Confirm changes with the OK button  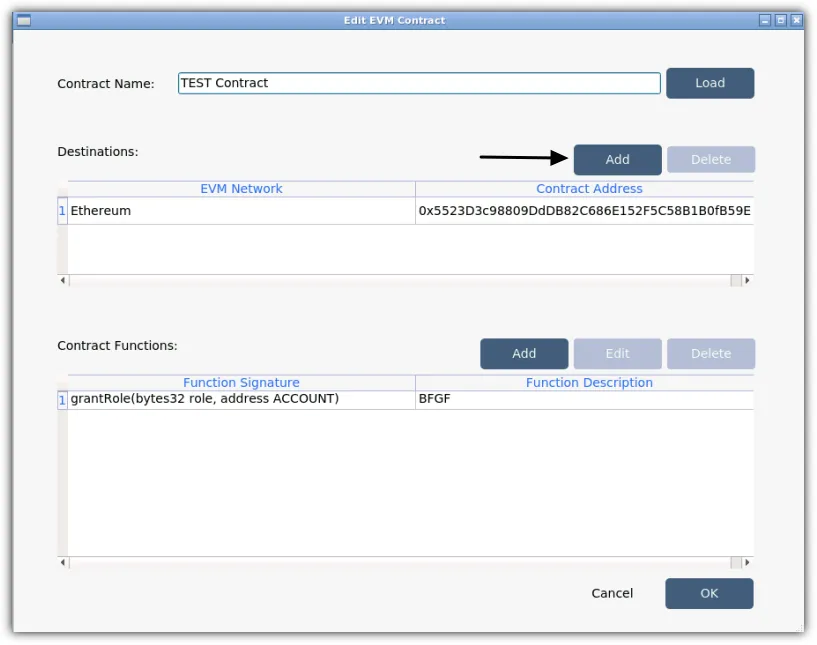click(x=709, y=593)
